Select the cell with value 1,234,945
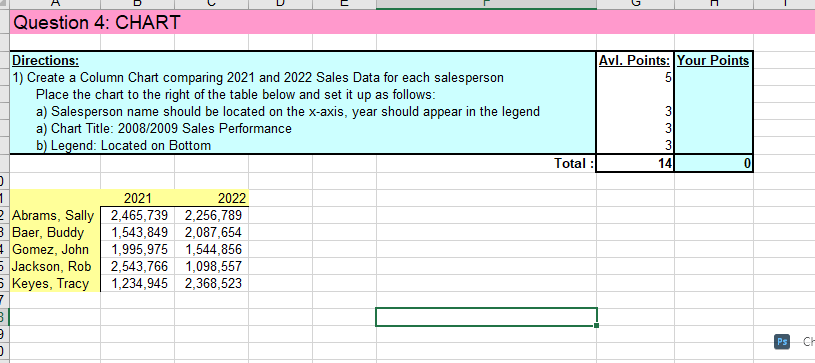 137,283
